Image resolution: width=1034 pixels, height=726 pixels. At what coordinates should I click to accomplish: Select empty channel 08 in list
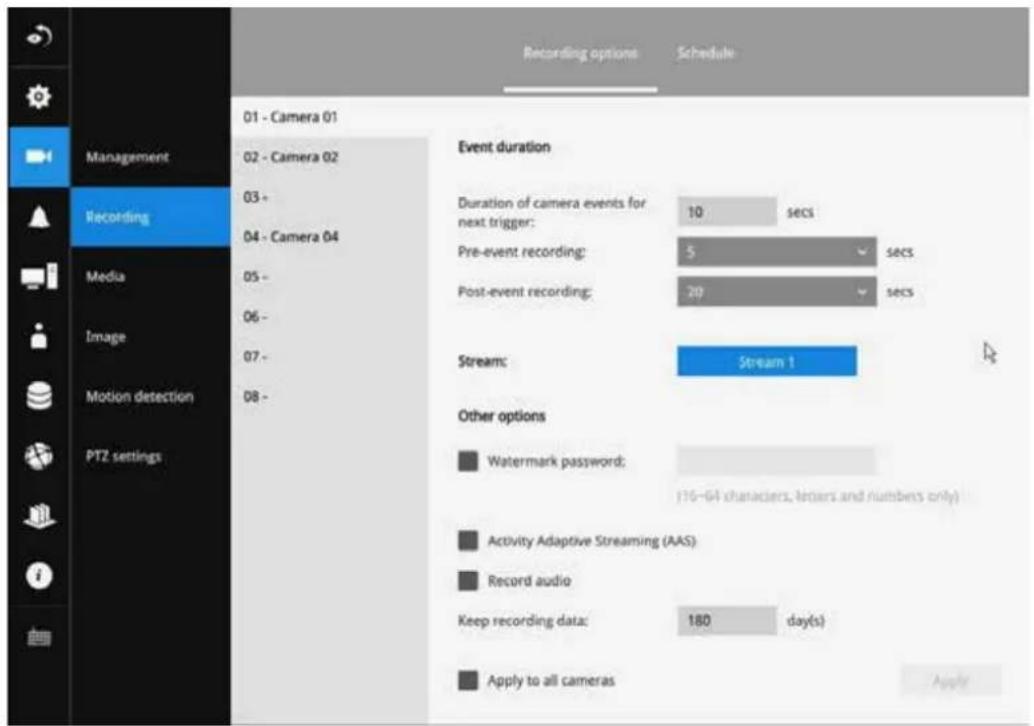point(330,396)
